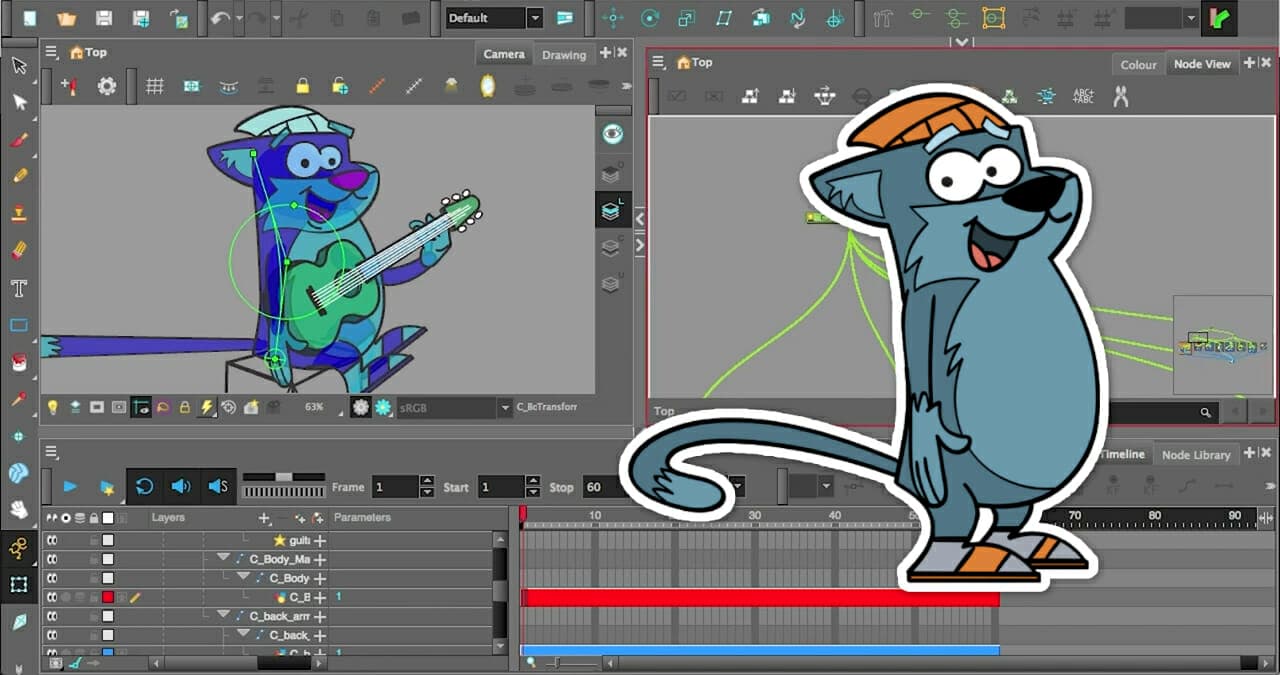Image resolution: width=1280 pixels, height=675 pixels.
Task: Open the yellow padlock lock icon
Action: [302, 86]
